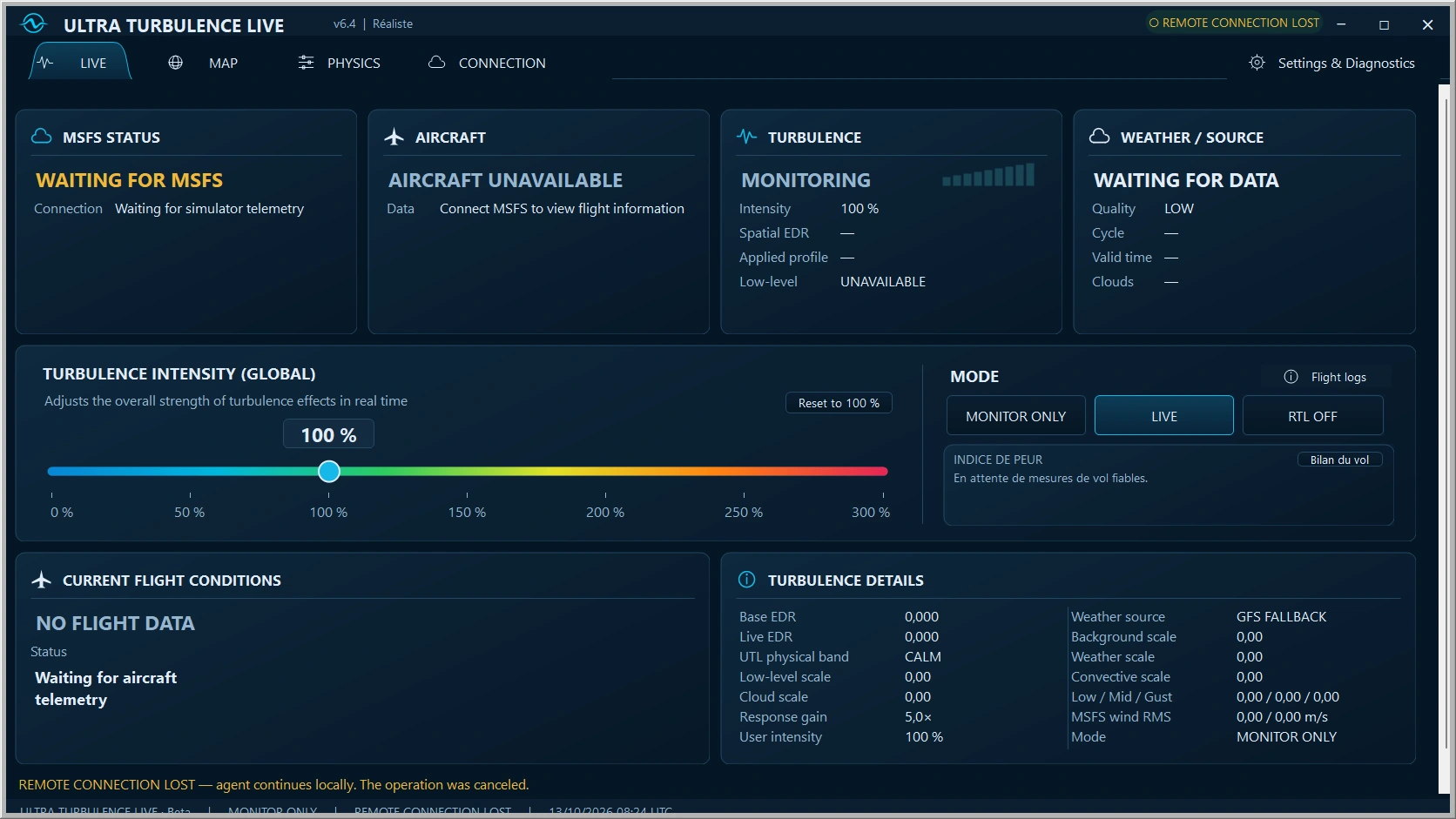Click the cloud icon beside CONNECTION
The width and height of the screenshot is (1456, 819).
pyautogui.click(x=437, y=63)
